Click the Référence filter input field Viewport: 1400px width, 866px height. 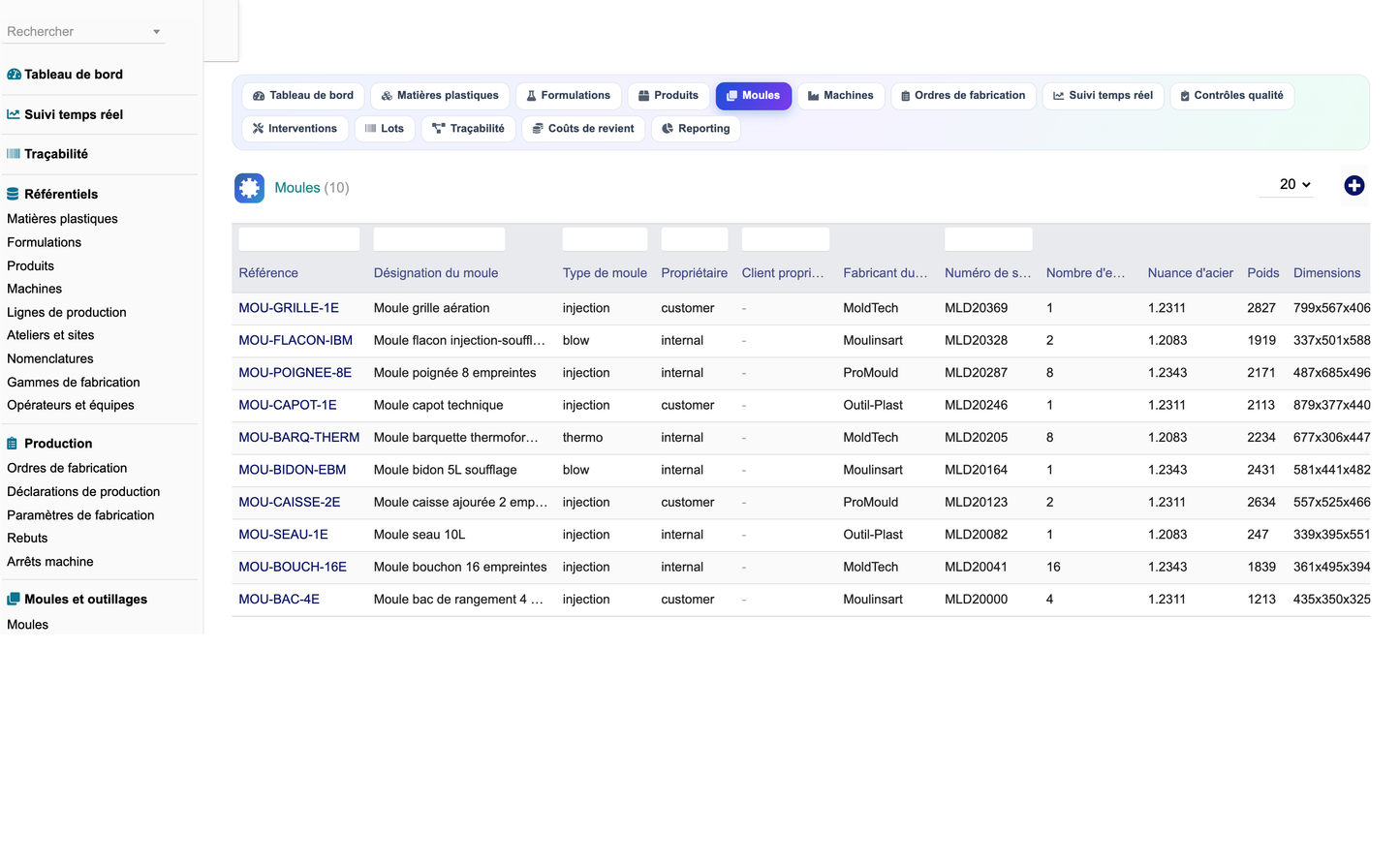[299, 239]
